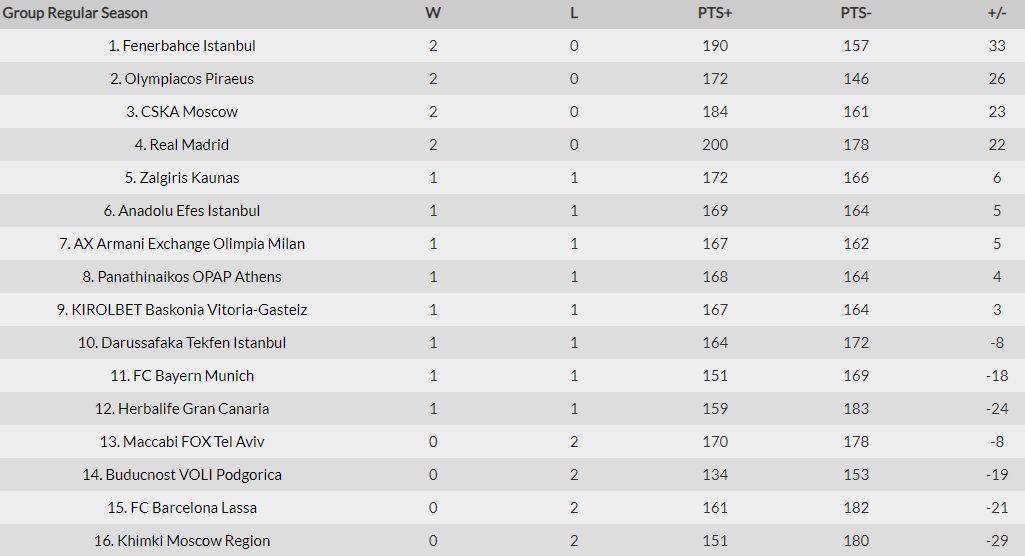Viewport: 1025px width, 556px height.
Task: Sort by the +/- column header
Action: [x=996, y=13]
